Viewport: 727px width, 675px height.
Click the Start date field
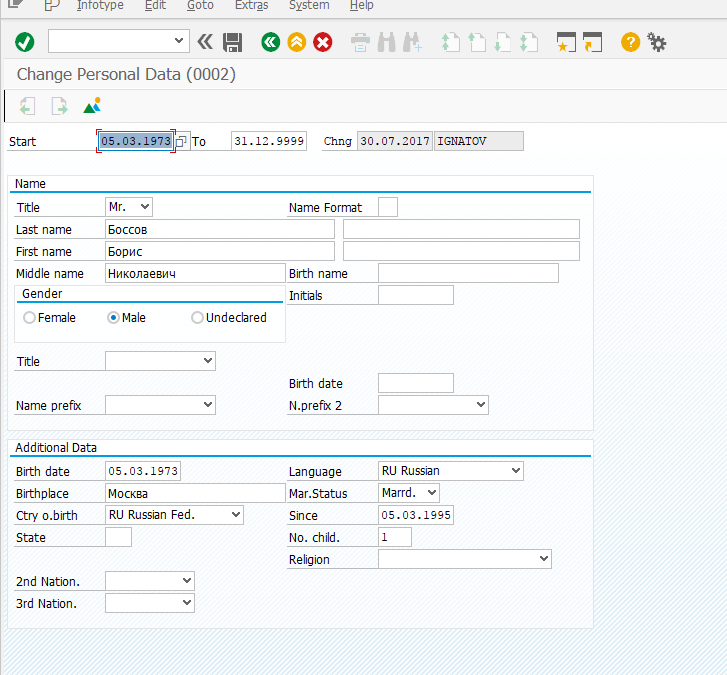(x=136, y=141)
